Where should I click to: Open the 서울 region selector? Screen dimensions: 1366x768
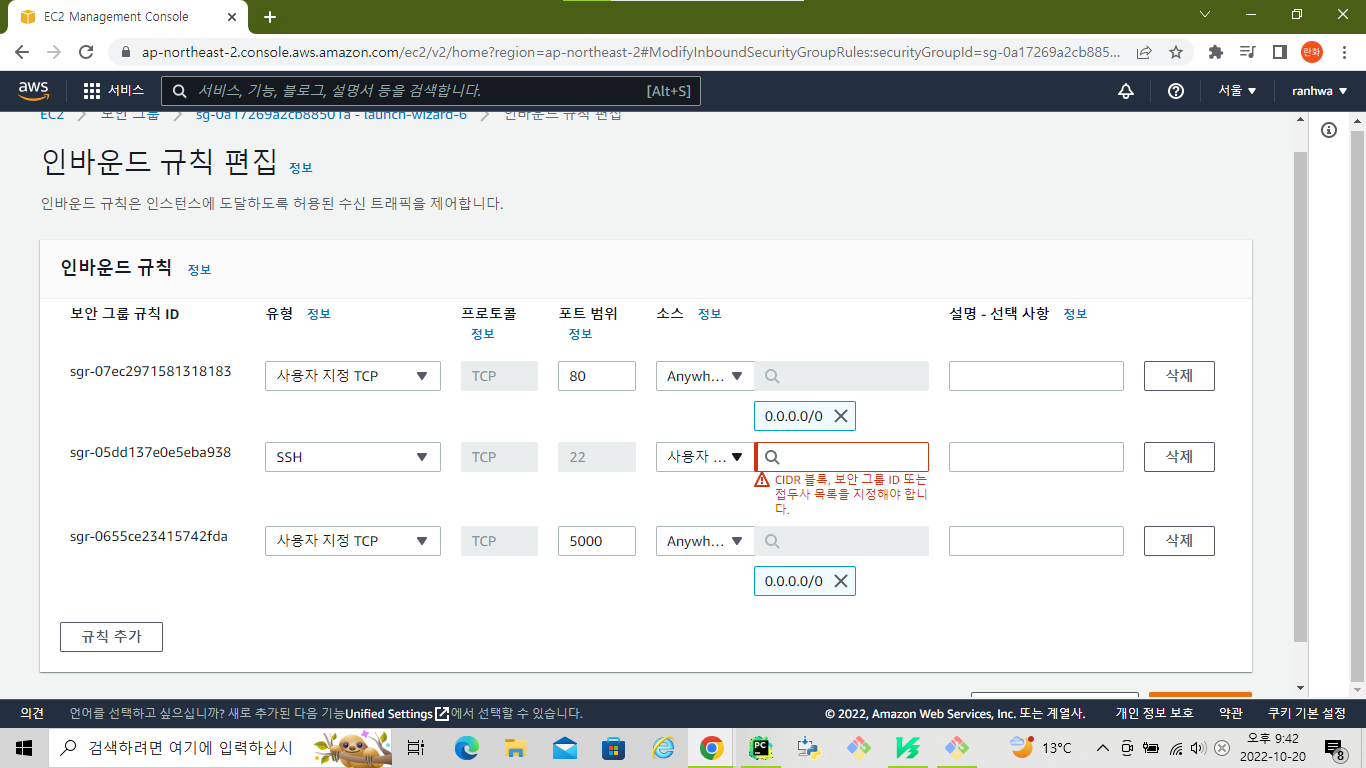[x=1237, y=91]
